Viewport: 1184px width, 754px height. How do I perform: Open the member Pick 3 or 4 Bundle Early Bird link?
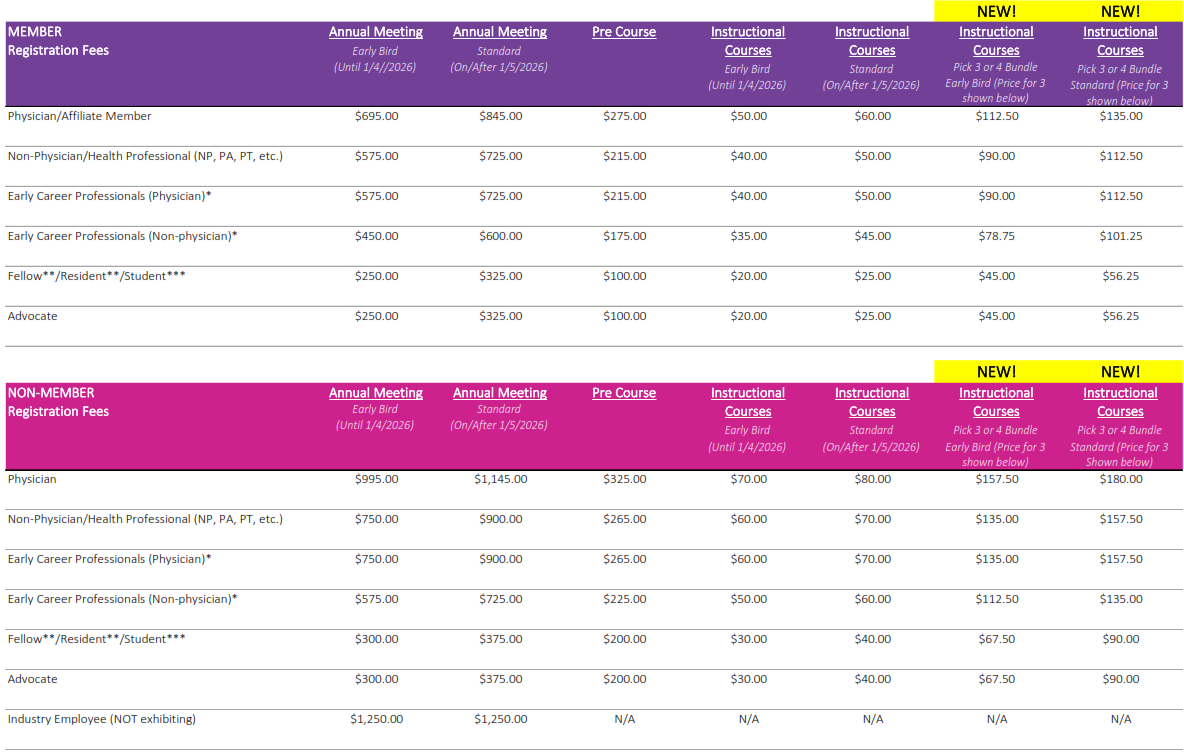coord(996,40)
